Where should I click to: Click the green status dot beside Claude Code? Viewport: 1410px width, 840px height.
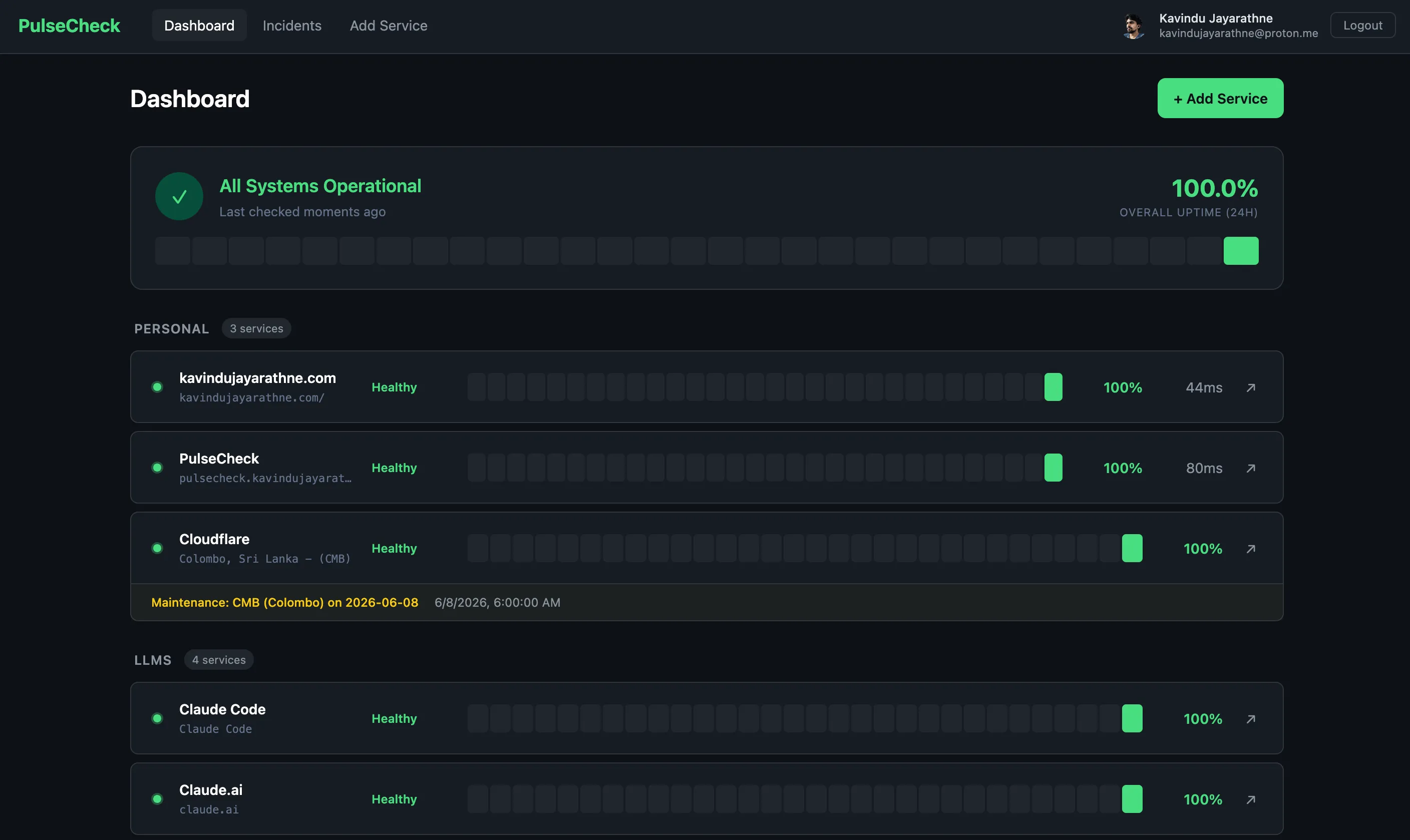point(157,718)
